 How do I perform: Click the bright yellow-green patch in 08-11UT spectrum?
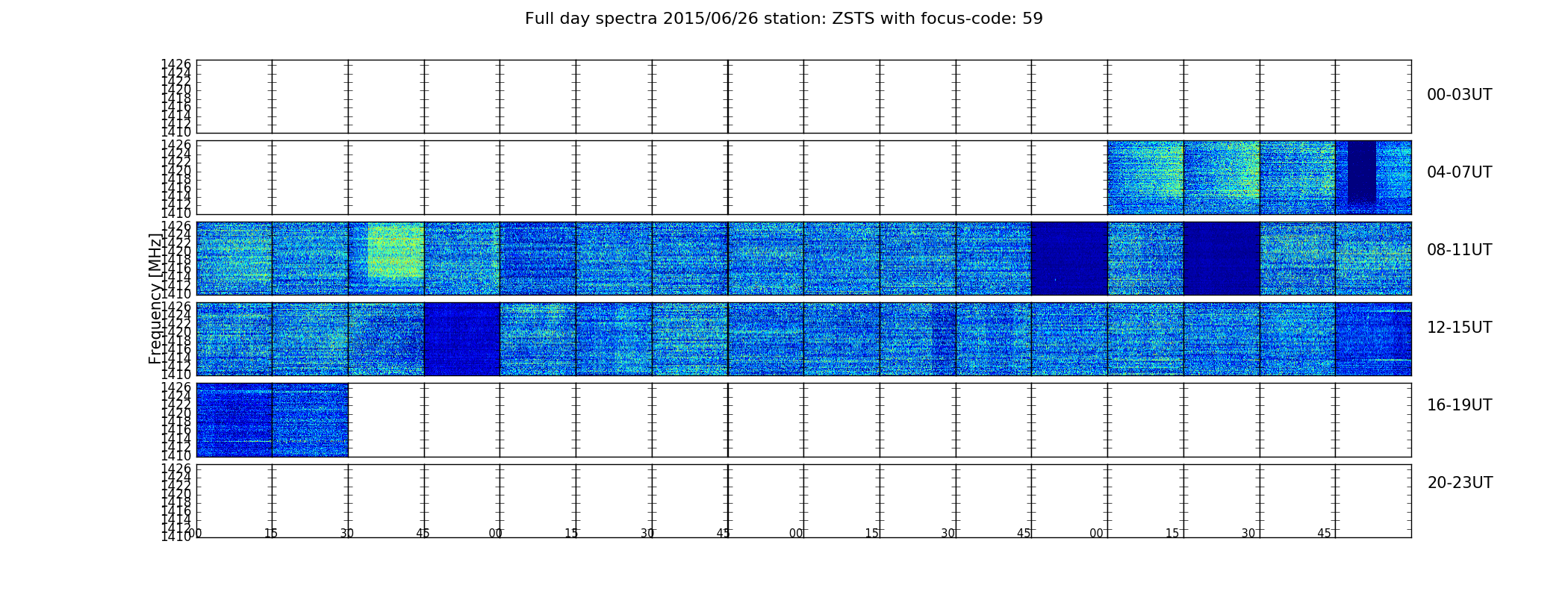tap(396, 250)
